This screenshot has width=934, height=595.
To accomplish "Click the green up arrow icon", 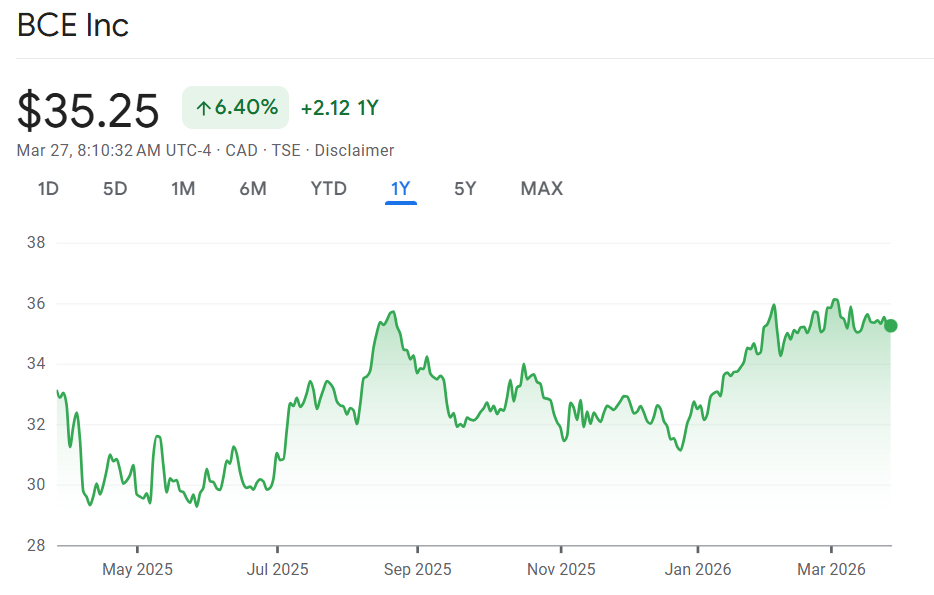I will (x=203, y=108).
